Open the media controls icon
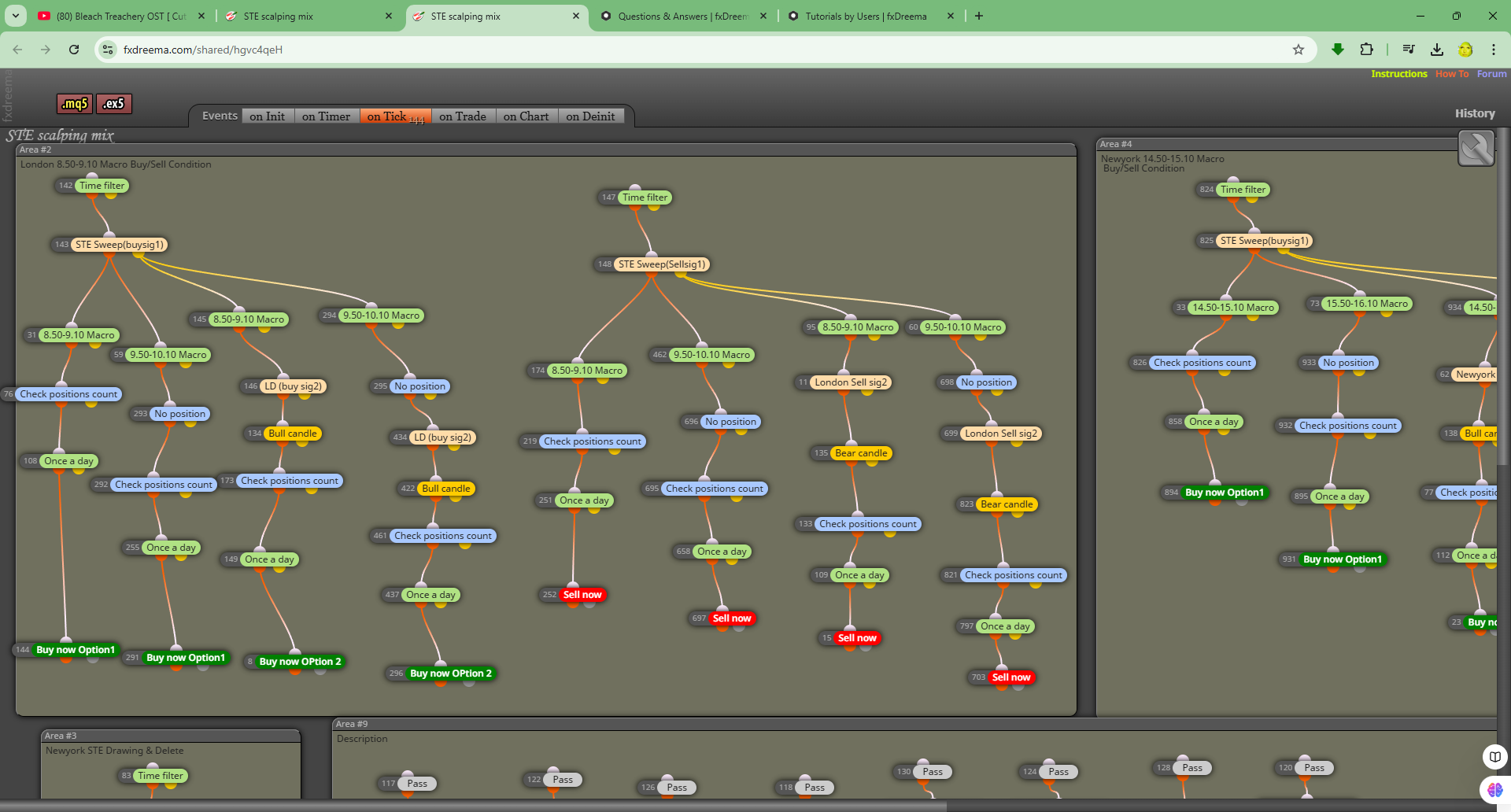Image resolution: width=1511 pixels, height=812 pixels. [x=1409, y=50]
